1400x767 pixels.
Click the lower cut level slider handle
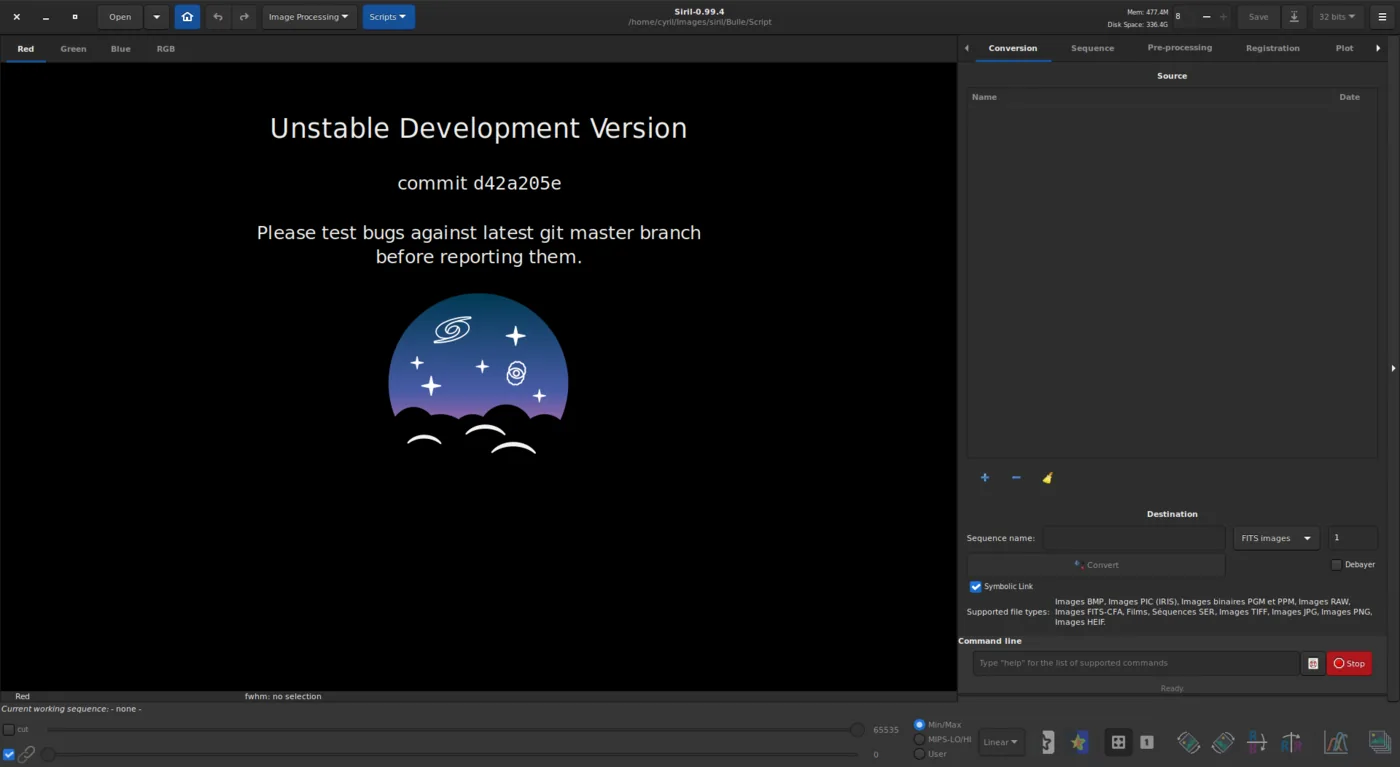pos(48,754)
